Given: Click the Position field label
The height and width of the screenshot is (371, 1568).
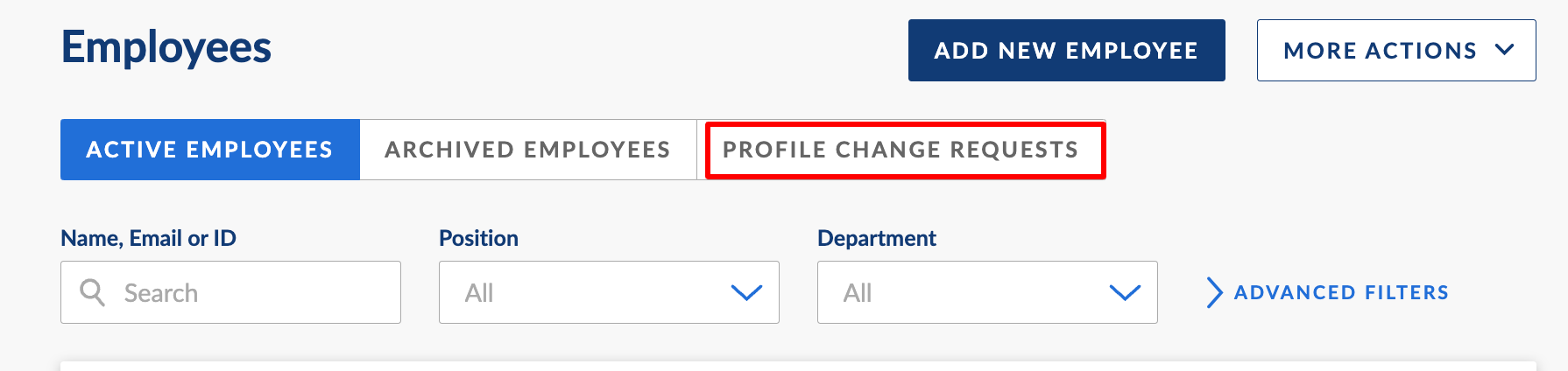Looking at the screenshot, I should pyautogui.click(x=478, y=238).
